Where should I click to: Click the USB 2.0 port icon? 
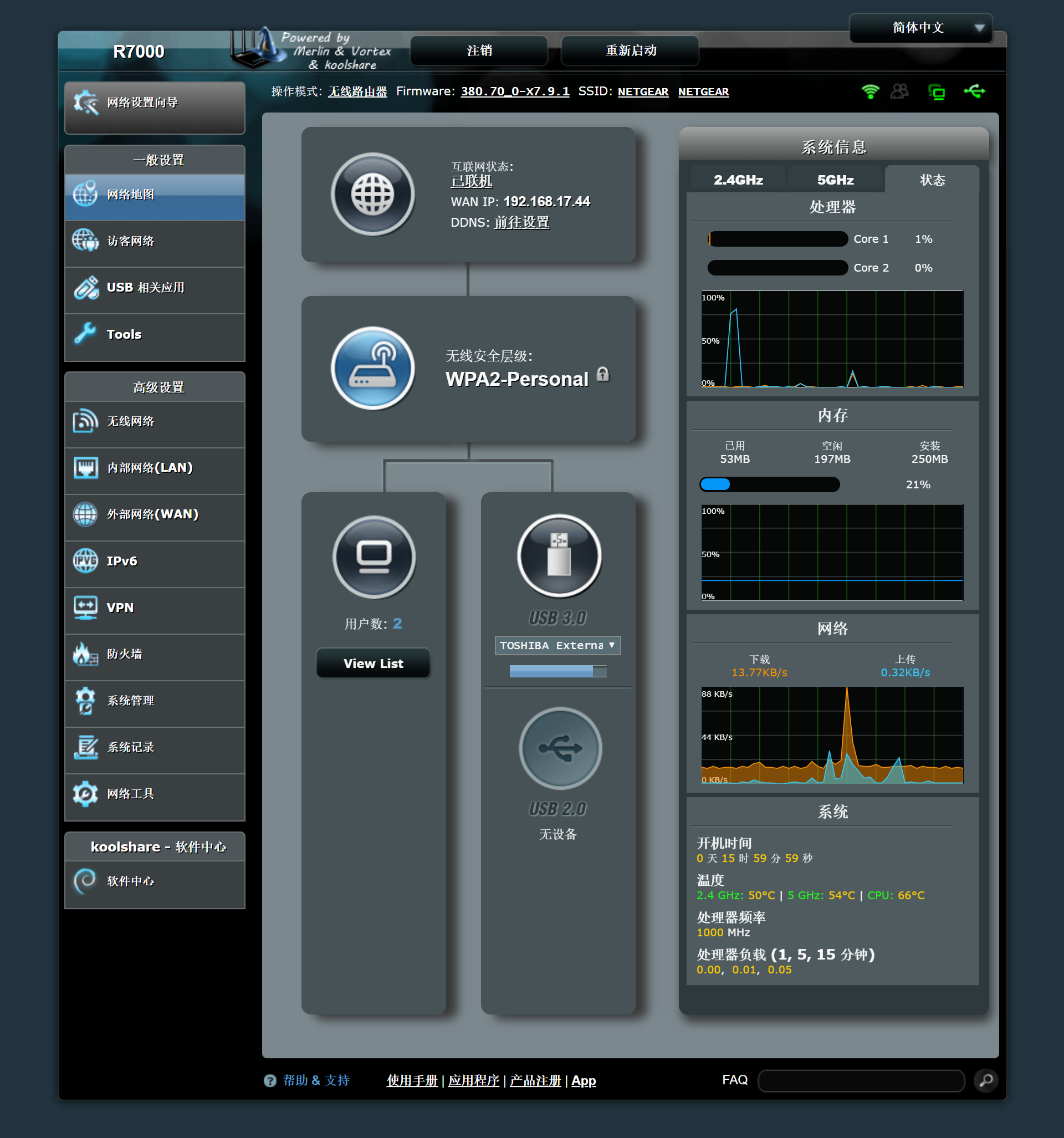click(560, 748)
